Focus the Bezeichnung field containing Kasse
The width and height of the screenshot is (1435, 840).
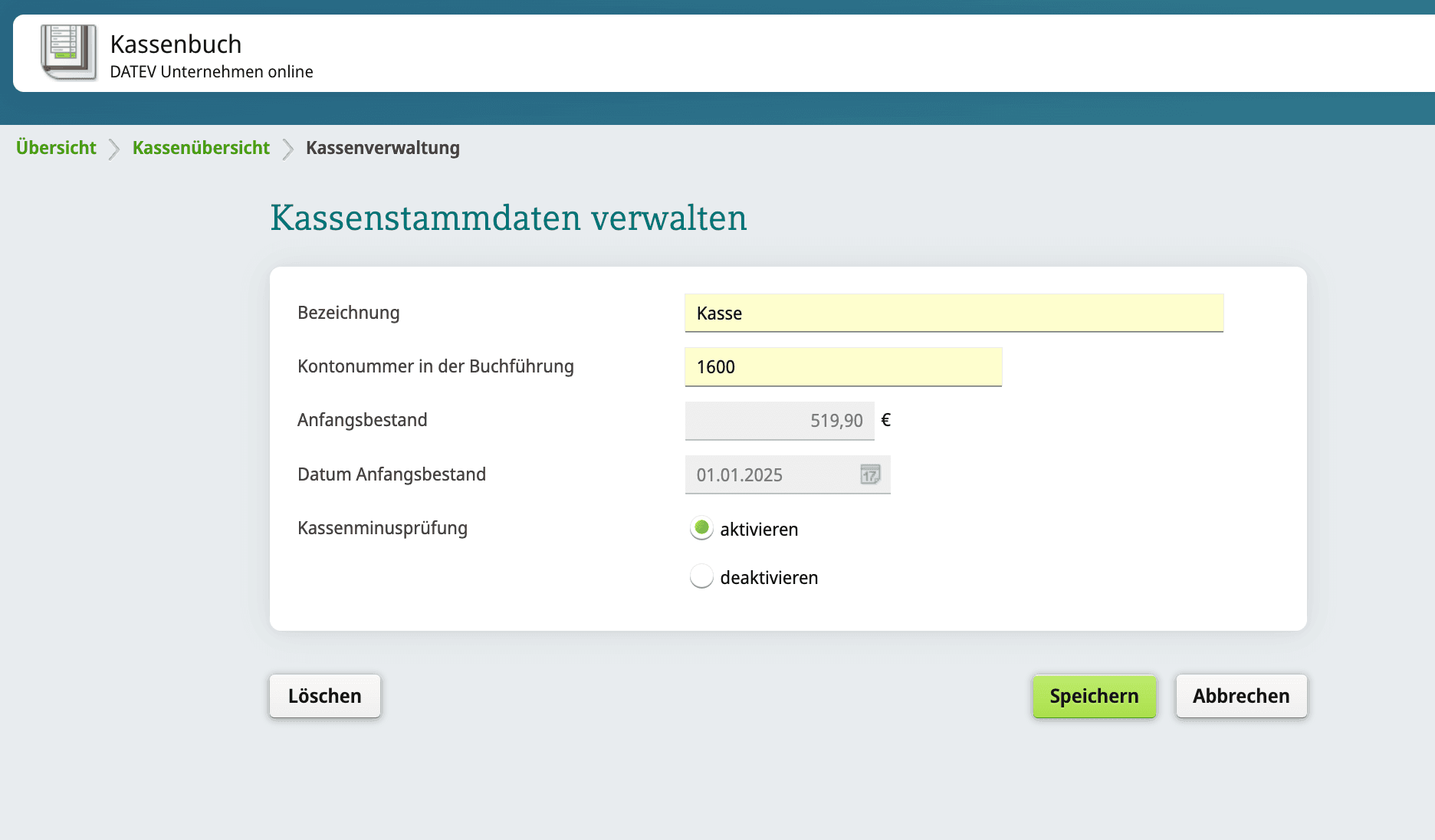click(x=953, y=313)
